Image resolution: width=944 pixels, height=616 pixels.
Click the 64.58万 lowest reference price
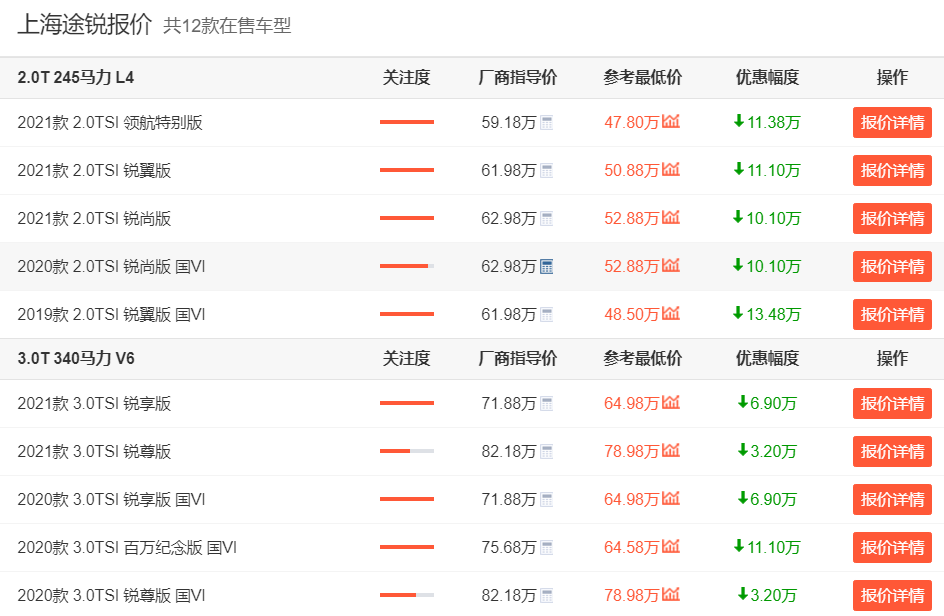tap(632, 548)
